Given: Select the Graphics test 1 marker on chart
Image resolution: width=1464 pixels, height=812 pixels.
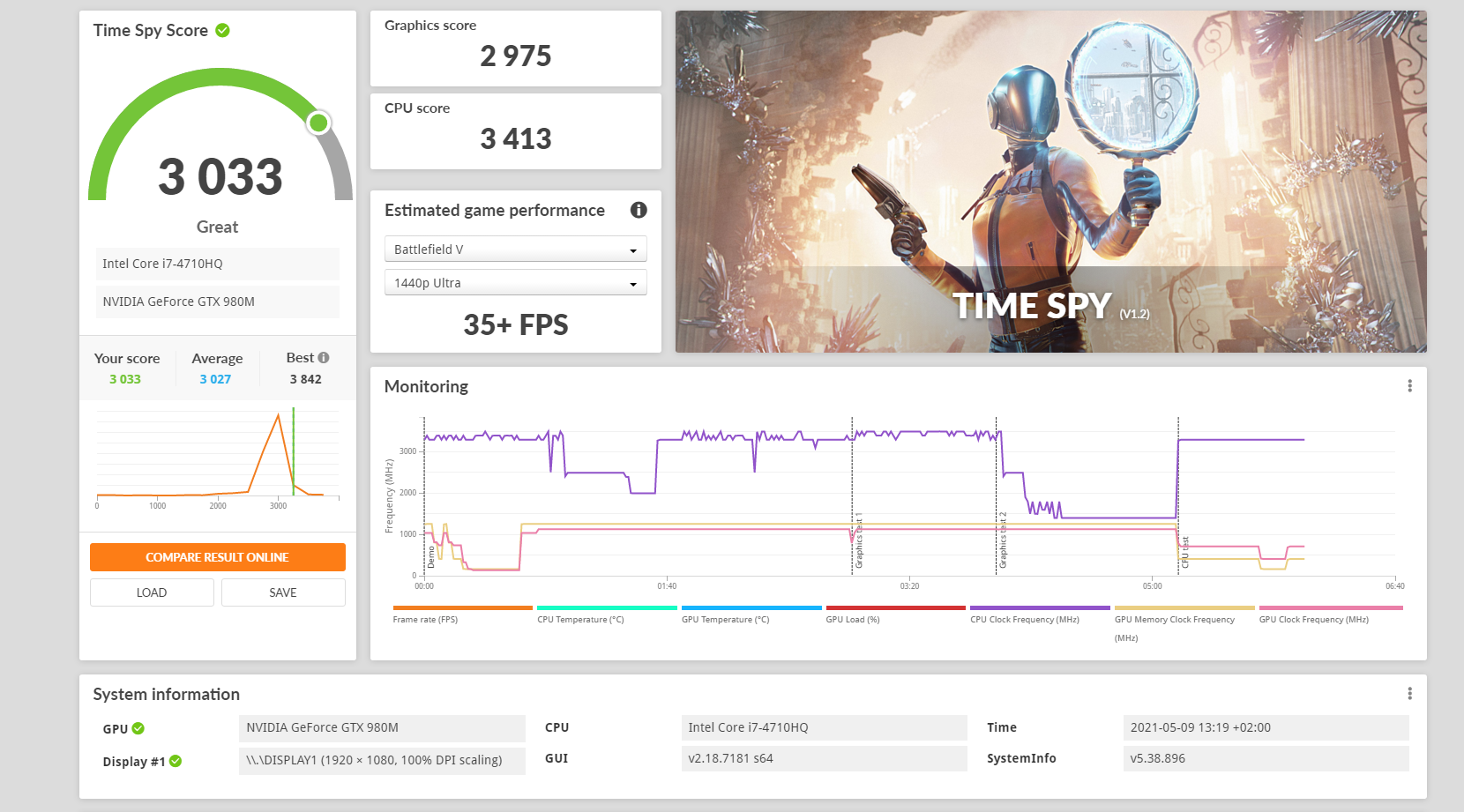Looking at the screenshot, I should tap(859, 540).
